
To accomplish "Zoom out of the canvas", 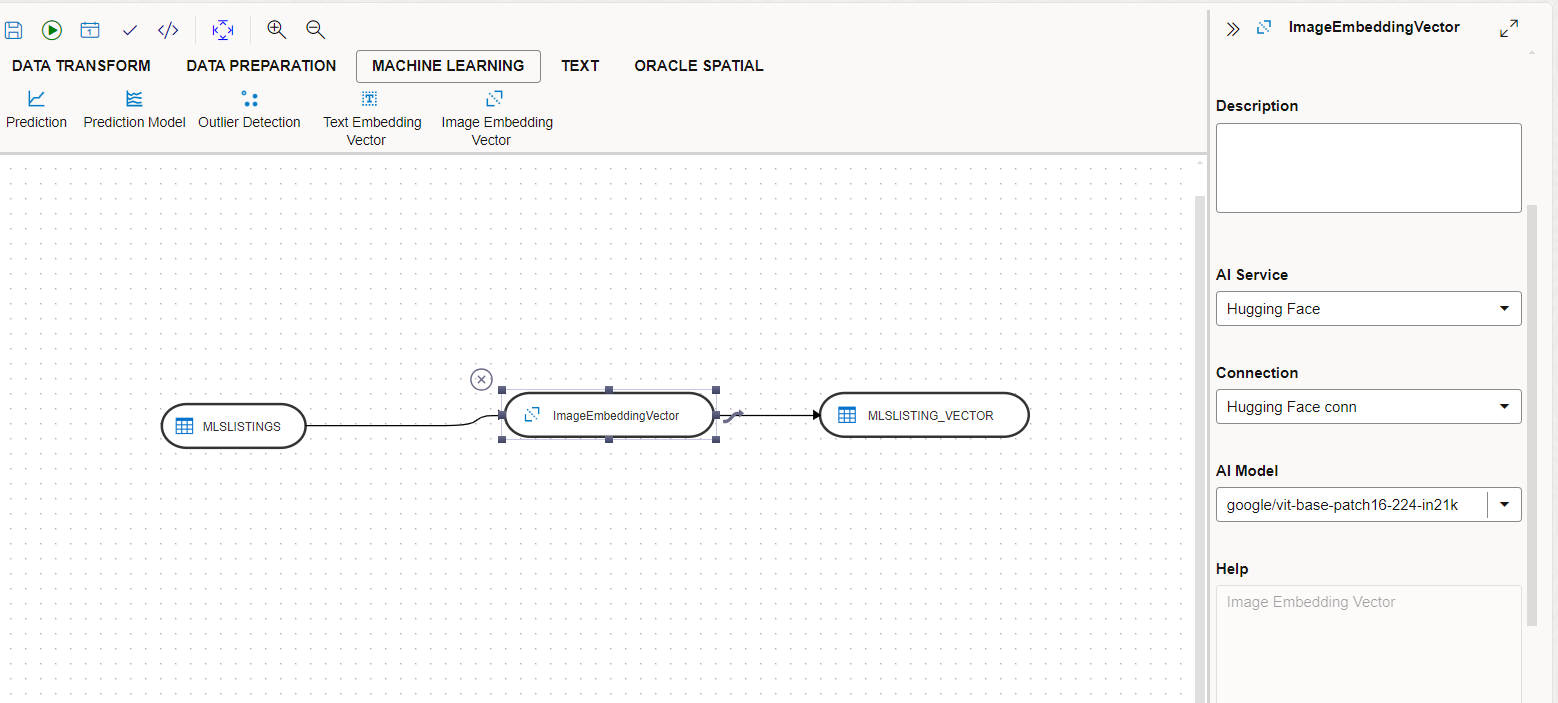I will pos(315,30).
